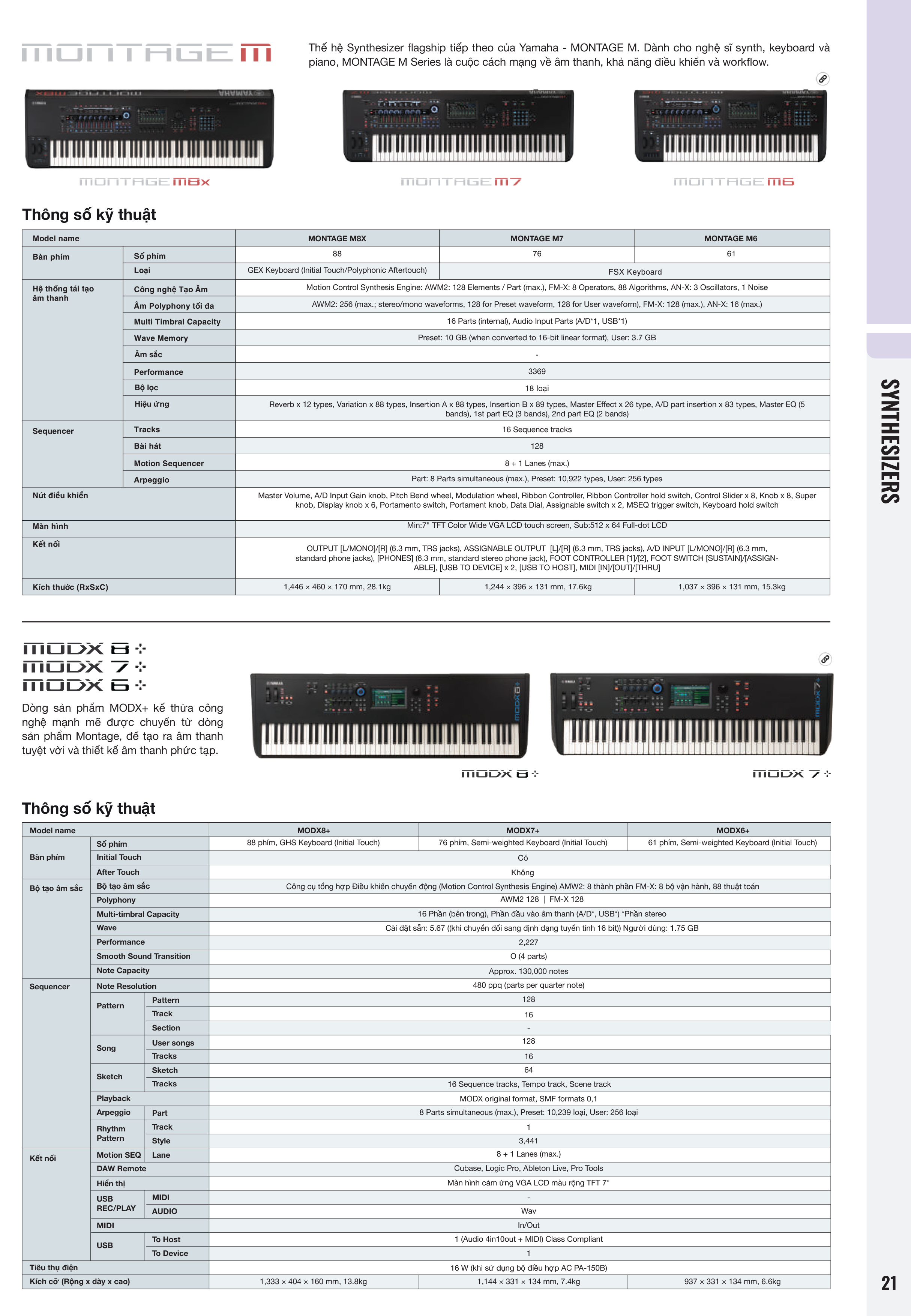Click the MODX6+ logo in the logo stack

click(83, 686)
